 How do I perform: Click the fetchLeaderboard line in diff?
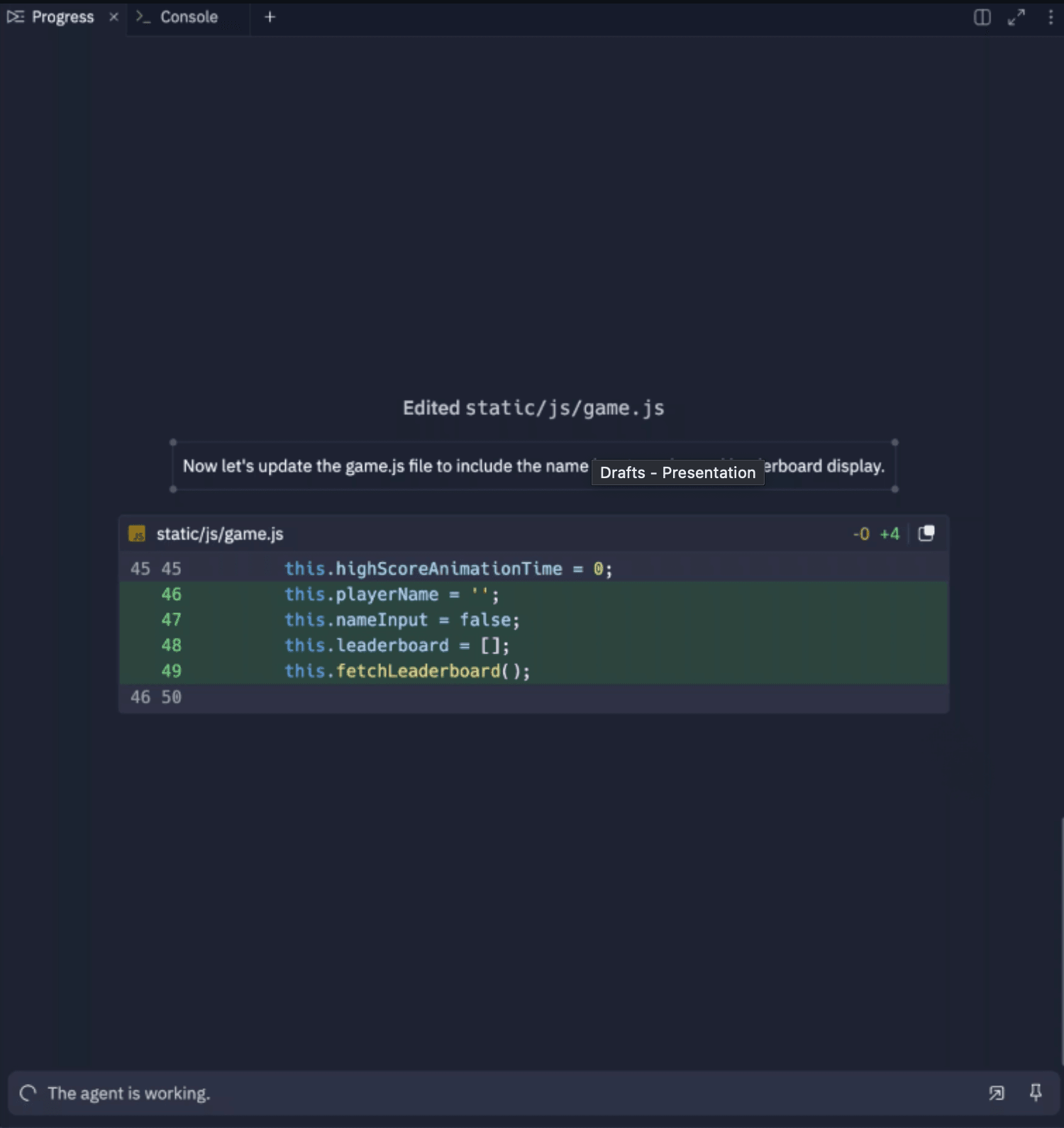pos(407,671)
